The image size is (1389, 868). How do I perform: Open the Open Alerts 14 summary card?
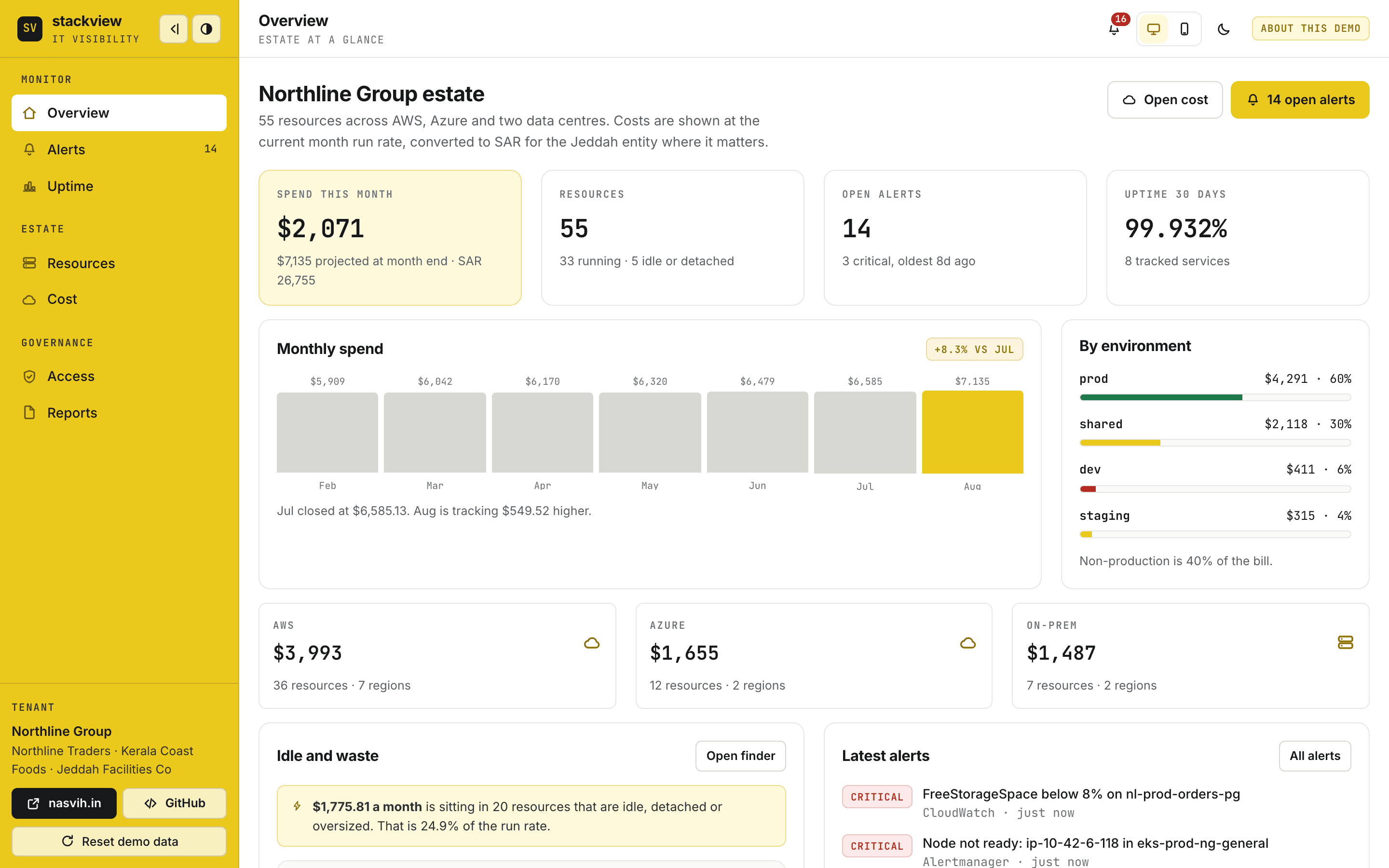955,237
